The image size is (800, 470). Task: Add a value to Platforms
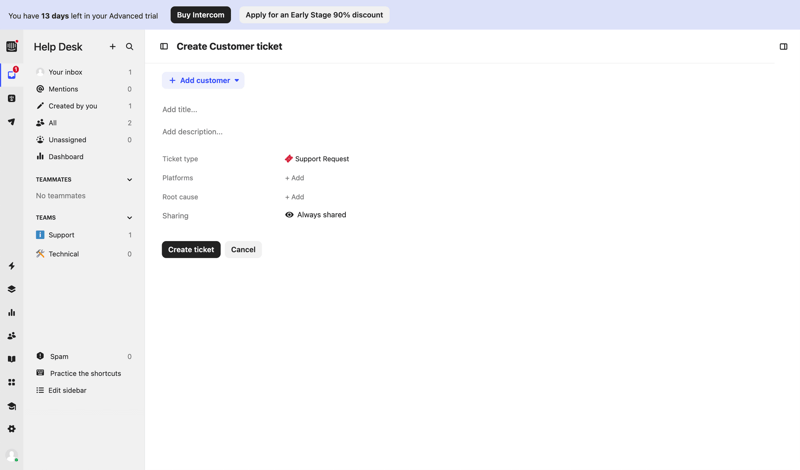[x=294, y=178]
